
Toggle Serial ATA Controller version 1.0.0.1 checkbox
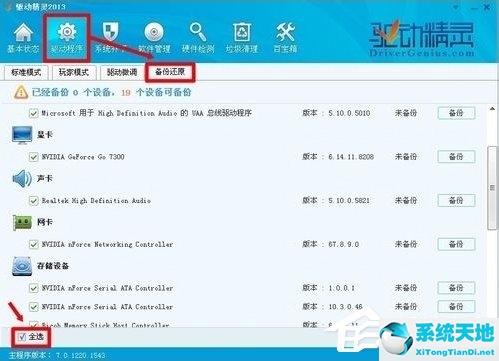pos(33,288)
